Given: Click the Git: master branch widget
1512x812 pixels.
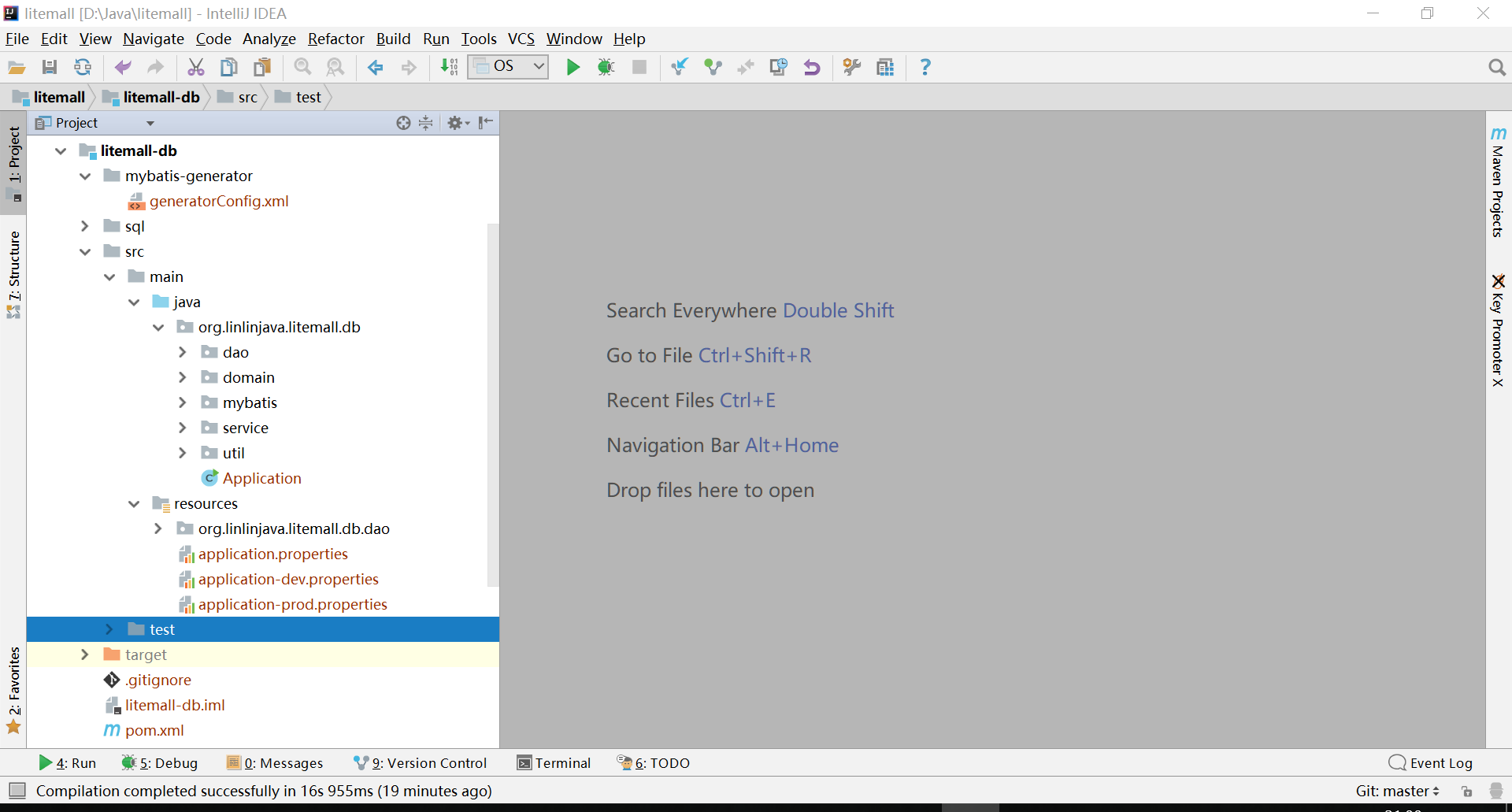Looking at the screenshot, I should point(1398,791).
